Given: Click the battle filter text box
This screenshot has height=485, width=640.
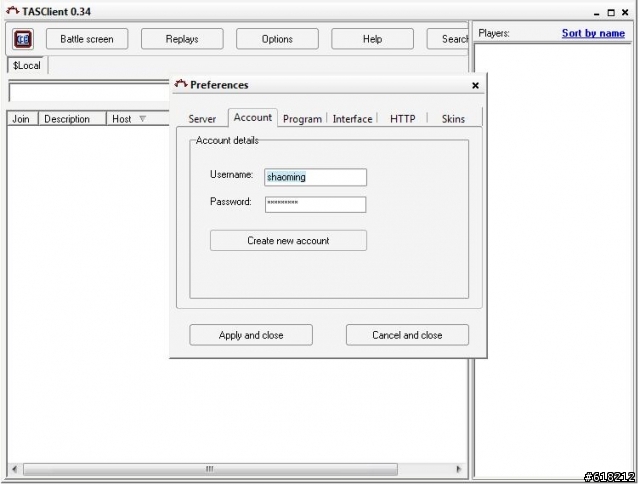Looking at the screenshot, I should point(89,91).
